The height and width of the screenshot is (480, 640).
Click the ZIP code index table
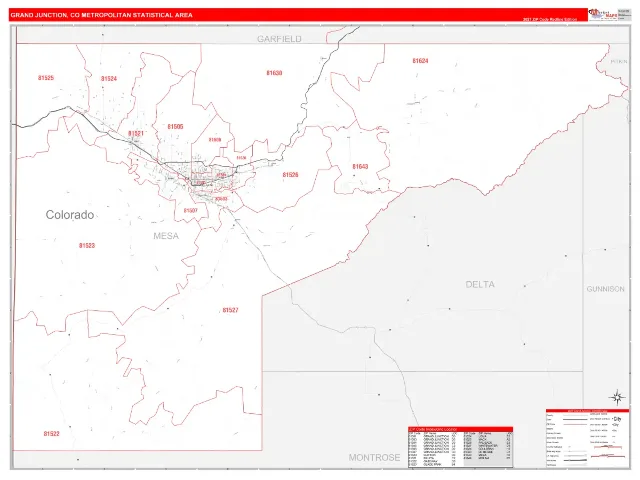pyautogui.click(x=460, y=447)
